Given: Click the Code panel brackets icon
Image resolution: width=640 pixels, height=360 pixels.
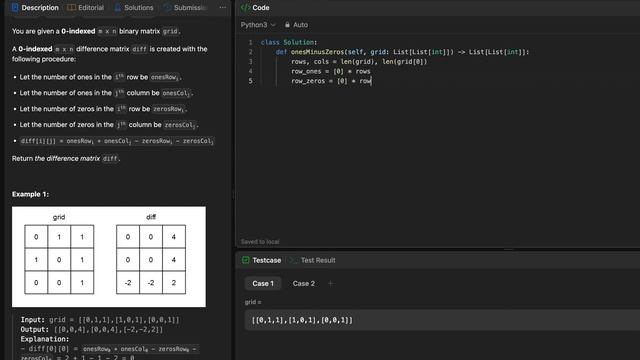Looking at the screenshot, I should (245, 7).
